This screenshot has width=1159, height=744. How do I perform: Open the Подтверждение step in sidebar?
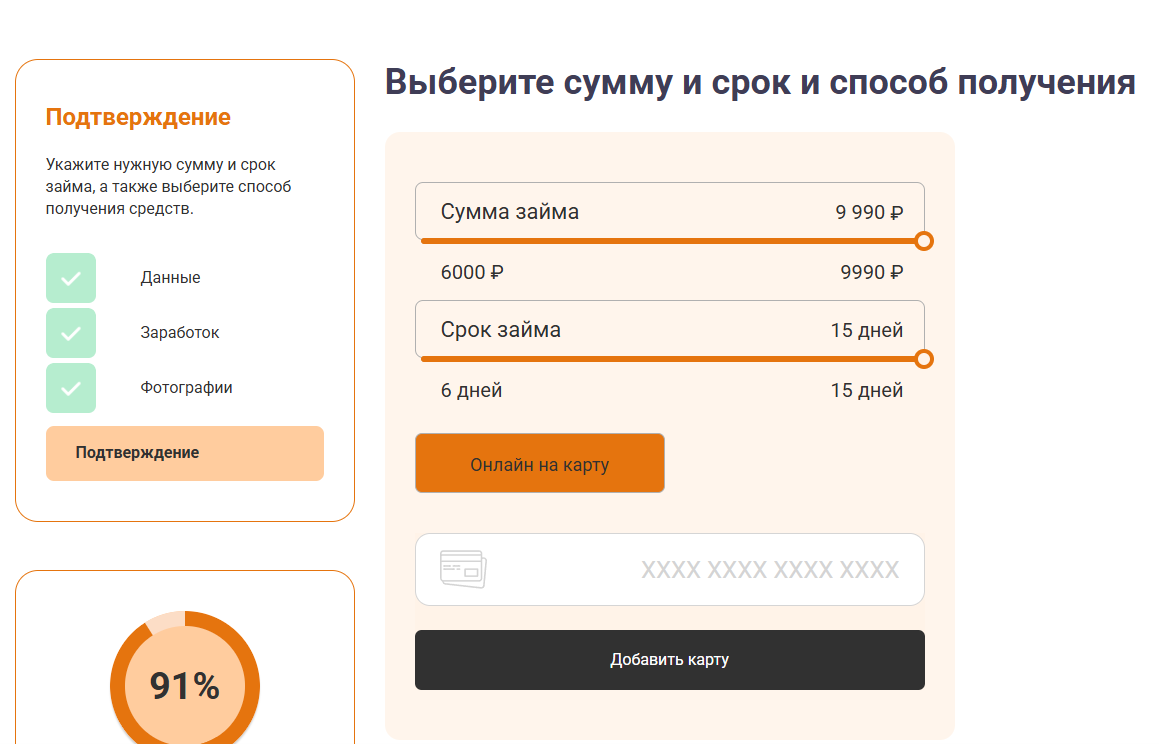(x=185, y=453)
